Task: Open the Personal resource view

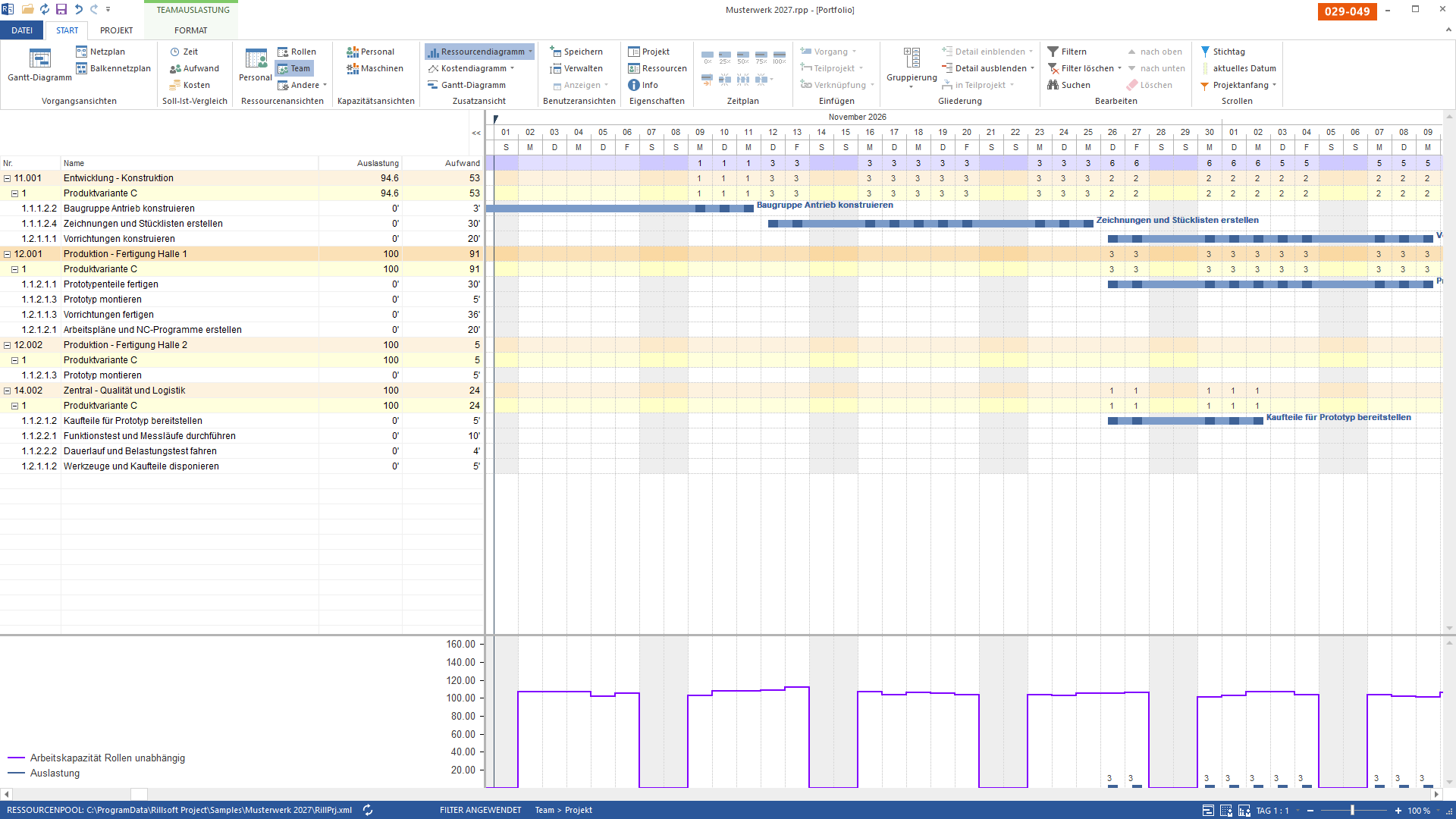Action: [x=256, y=65]
